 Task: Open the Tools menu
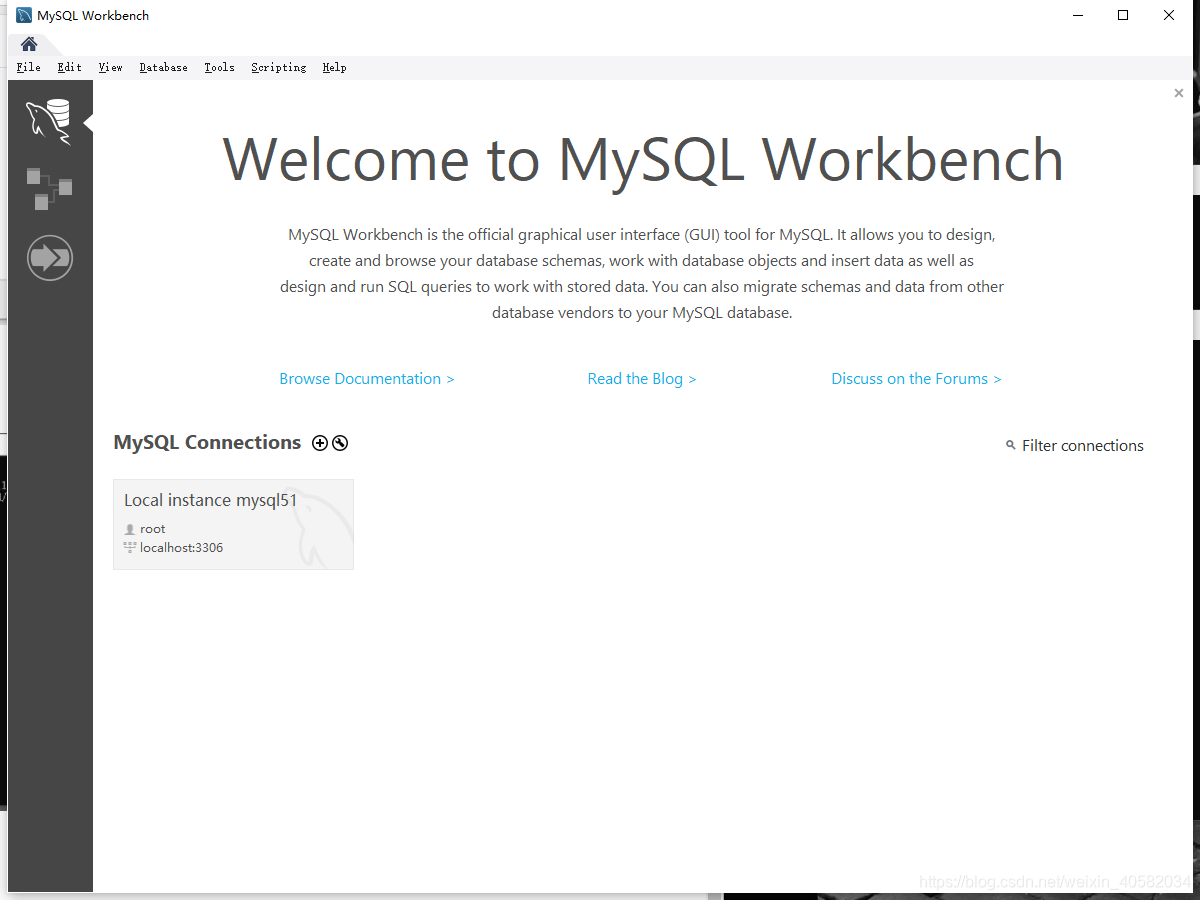pos(219,68)
